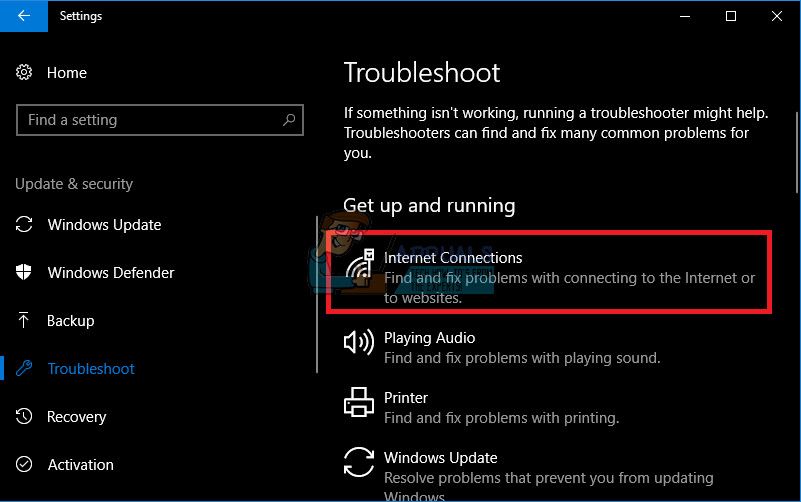Select the Windows Update troubleshooter entry
This screenshot has width=801, height=502.
tap(440, 458)
